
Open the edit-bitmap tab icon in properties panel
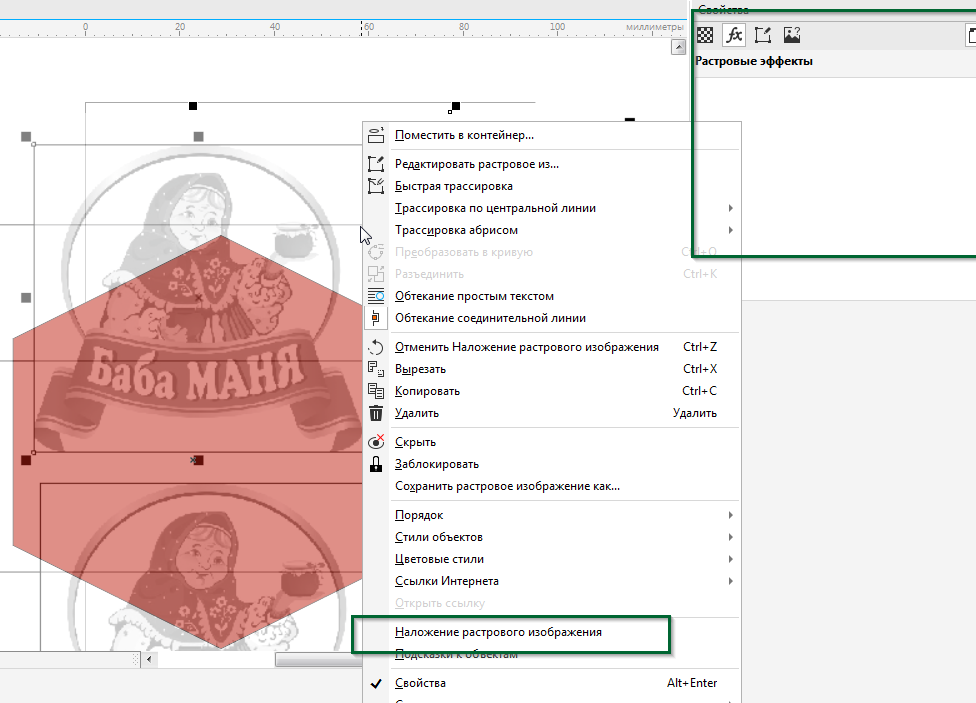[x=762, y=35]
